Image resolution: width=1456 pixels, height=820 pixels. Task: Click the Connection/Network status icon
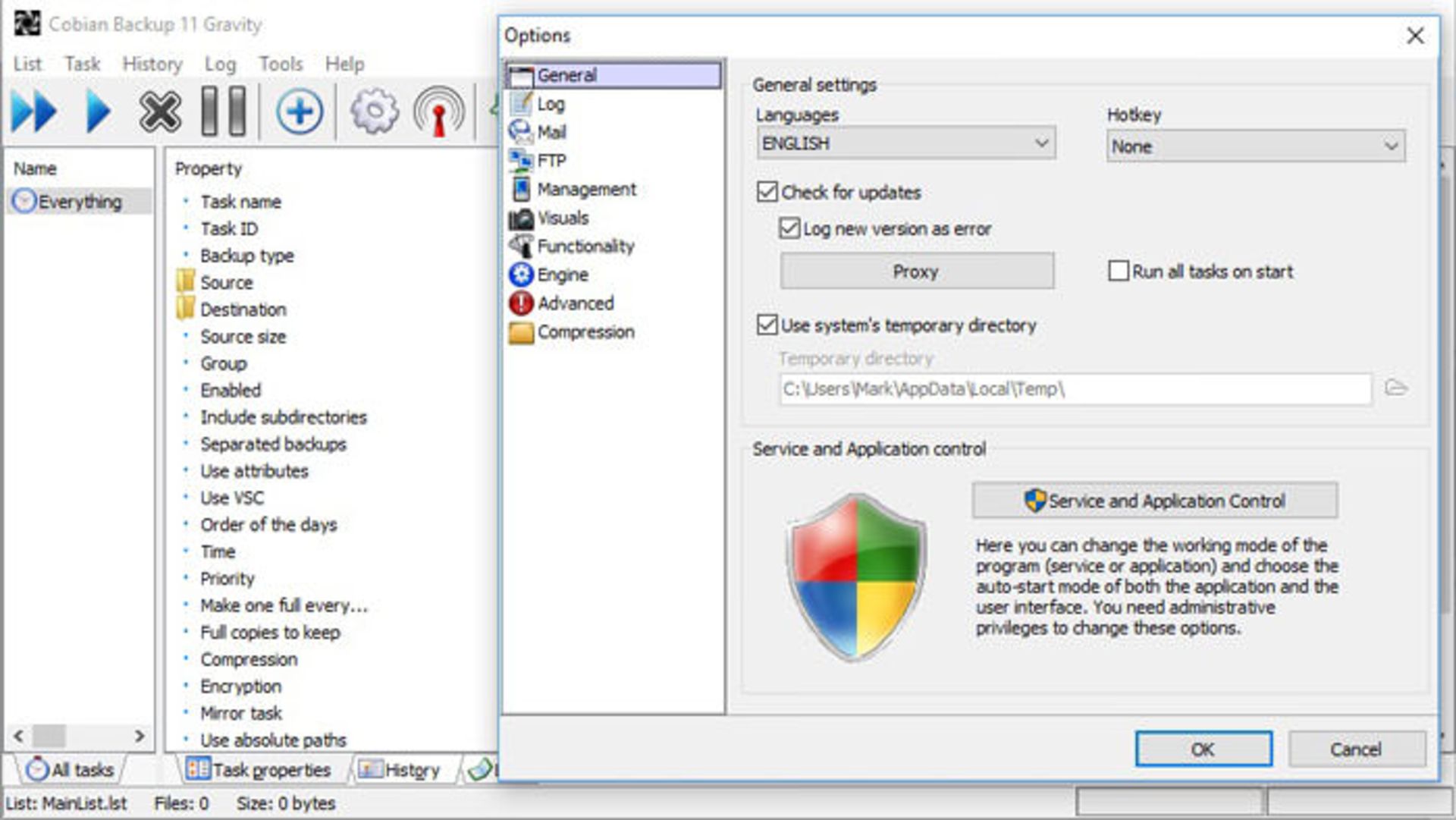[x=443, y=112]
